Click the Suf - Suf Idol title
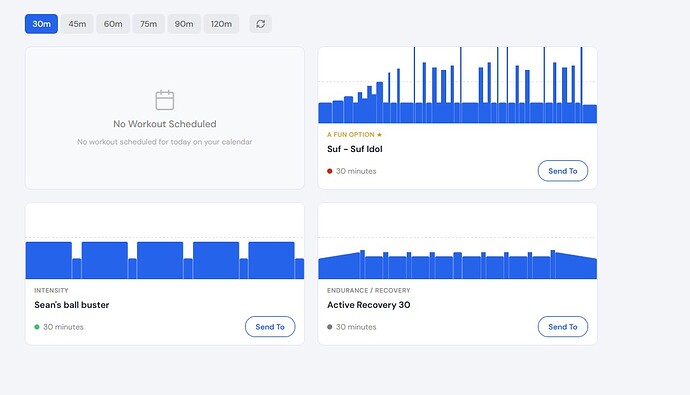690x395 pixels. coord(355,149)
